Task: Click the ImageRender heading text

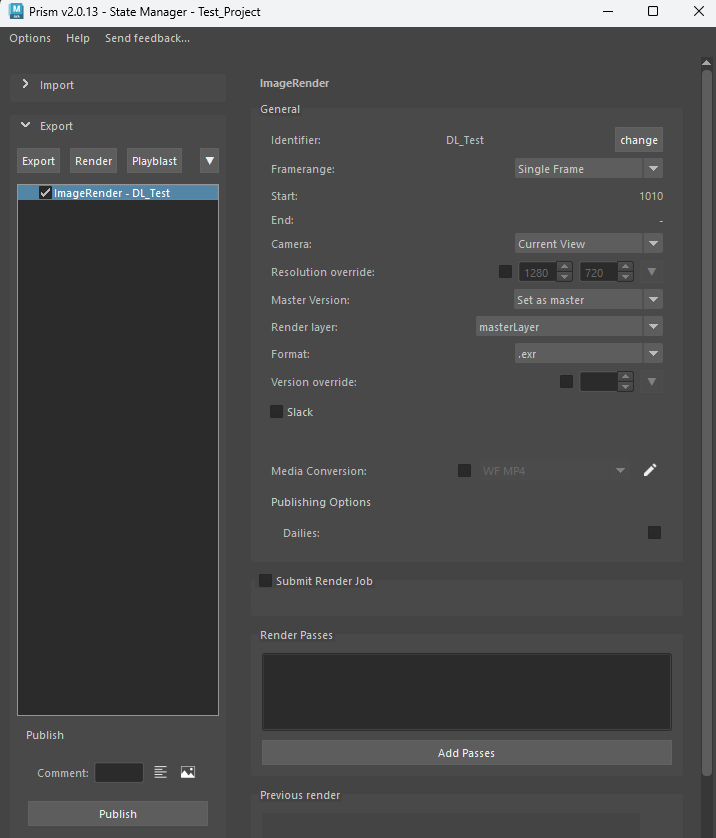Action: pos(294,83)
